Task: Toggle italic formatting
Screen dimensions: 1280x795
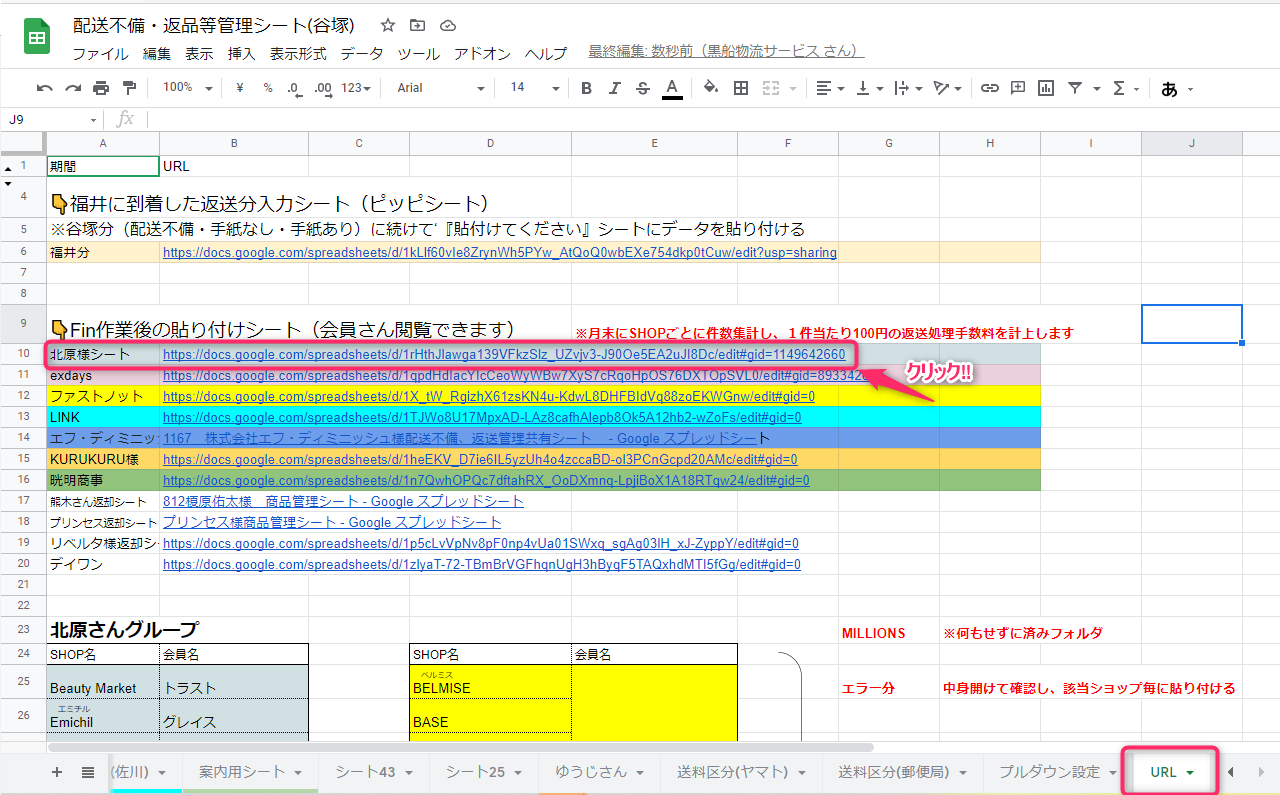Action: 615,88
